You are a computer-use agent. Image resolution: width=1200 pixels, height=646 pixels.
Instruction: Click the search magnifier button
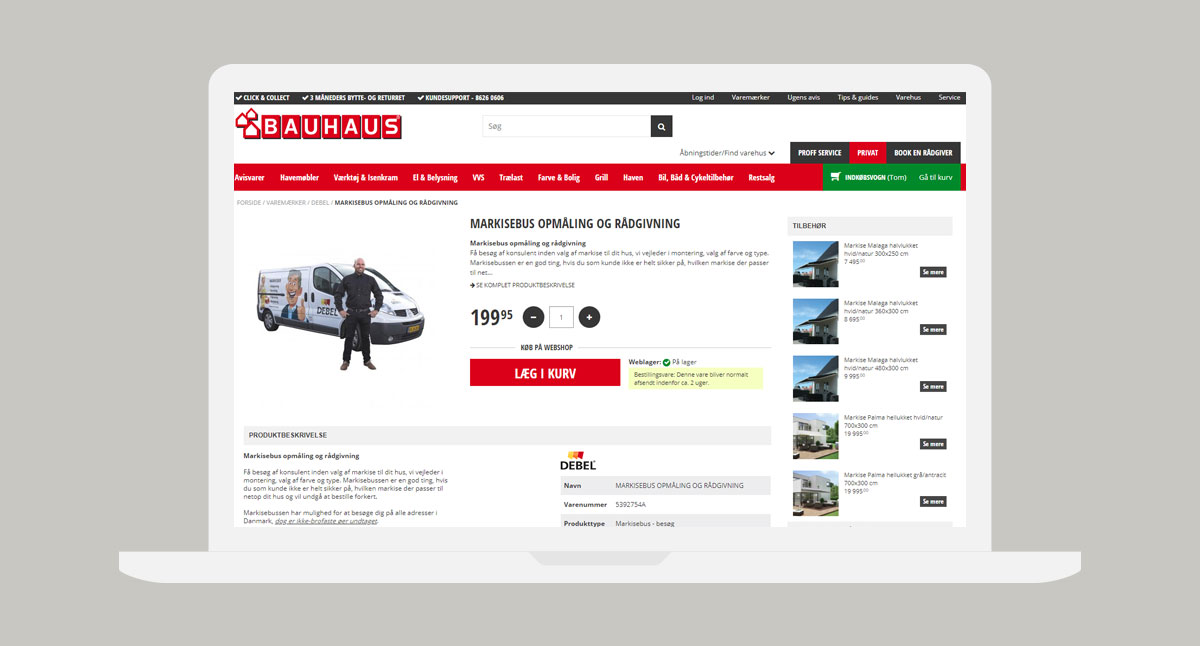[x=661, y=126]
